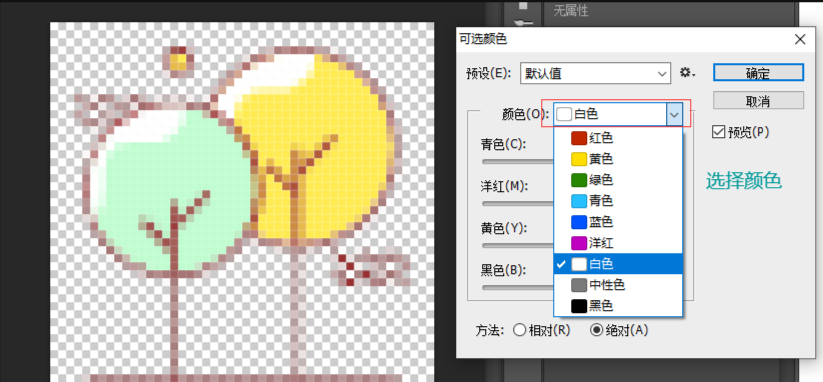Viewport: 823px width, 382px height.
Task: Choose 中性色 from the color list
Action: point(618,284)
